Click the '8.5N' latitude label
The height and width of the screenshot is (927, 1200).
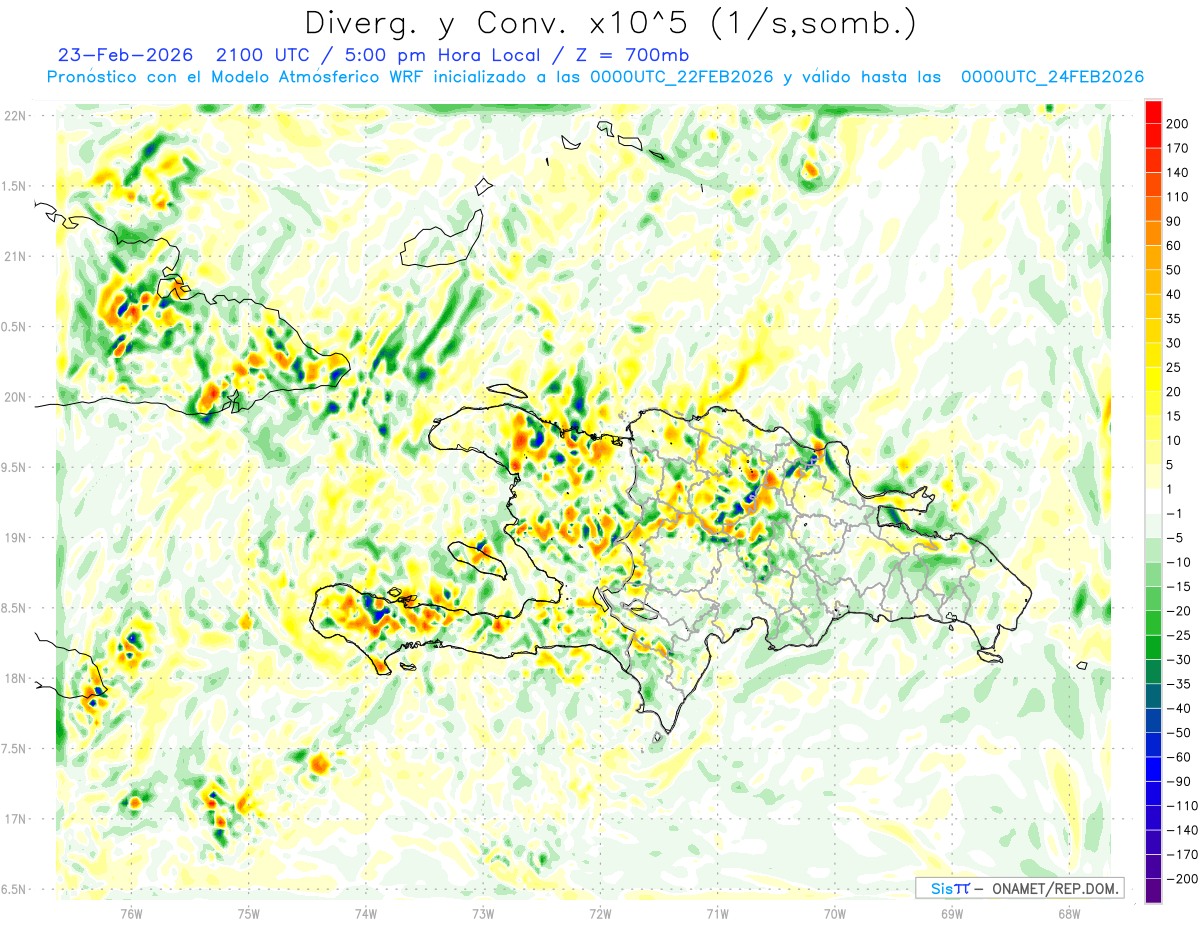tap(15, 608)
